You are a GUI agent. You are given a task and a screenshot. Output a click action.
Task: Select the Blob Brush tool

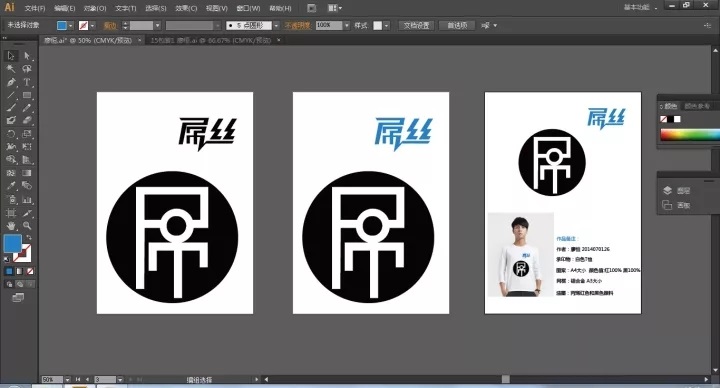pos(11,120)
